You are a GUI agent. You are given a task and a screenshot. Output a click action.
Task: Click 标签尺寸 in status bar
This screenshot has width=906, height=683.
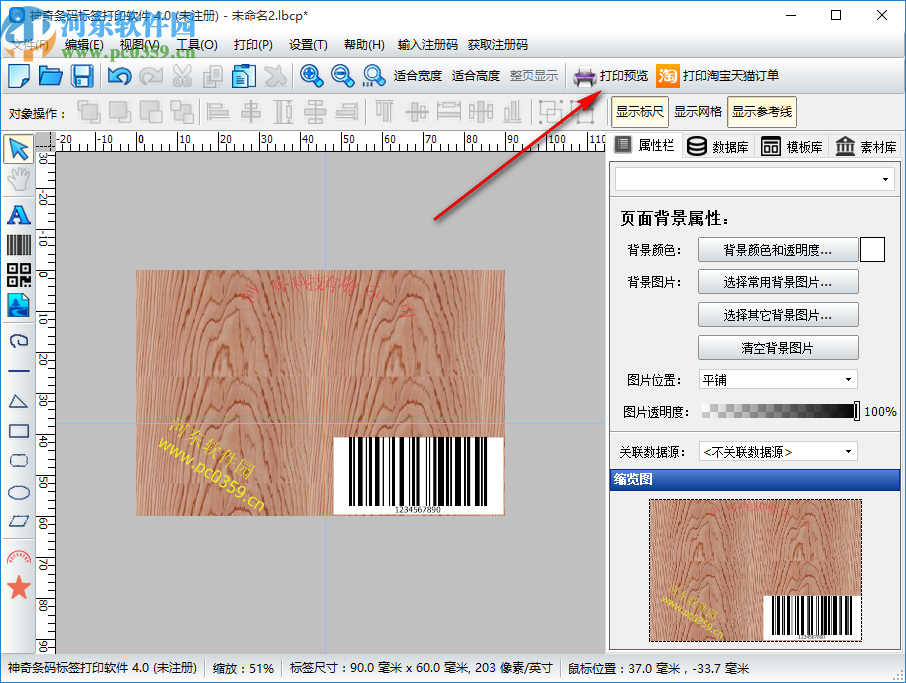tap(421, 668)
